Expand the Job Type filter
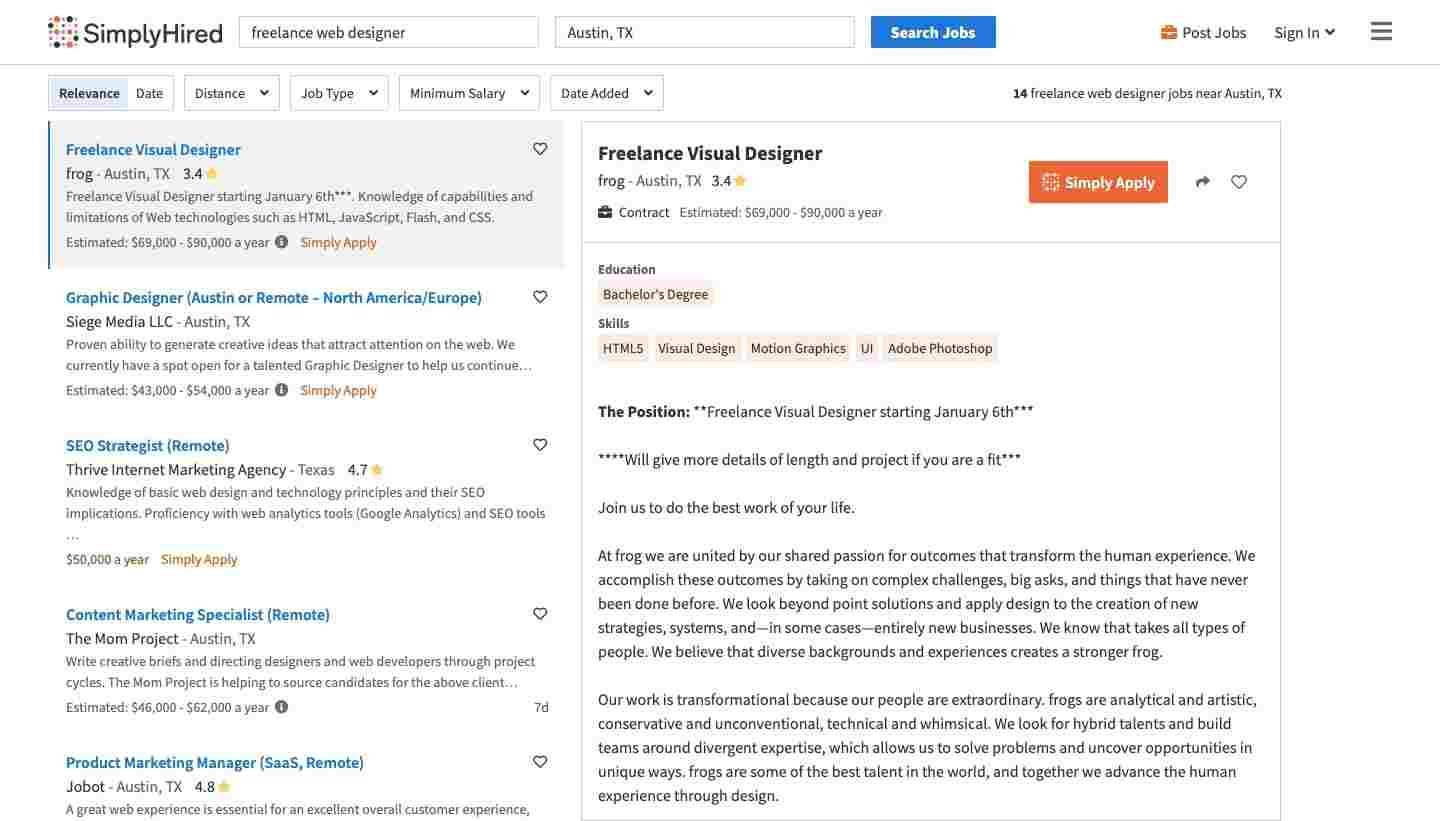This screenshot has height=821, width=1440. point(339,93)
